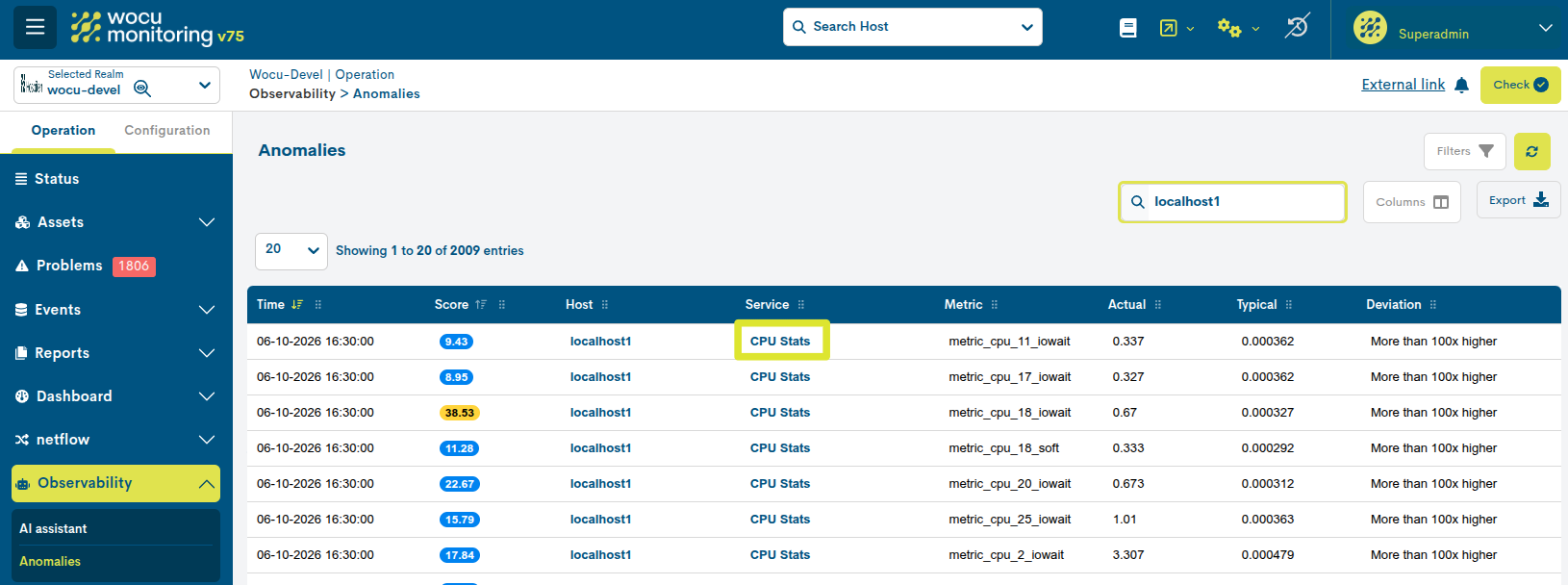
Task: Click the Actual column drag handle
Action: pyautogui.click(x=1158, y=305)
